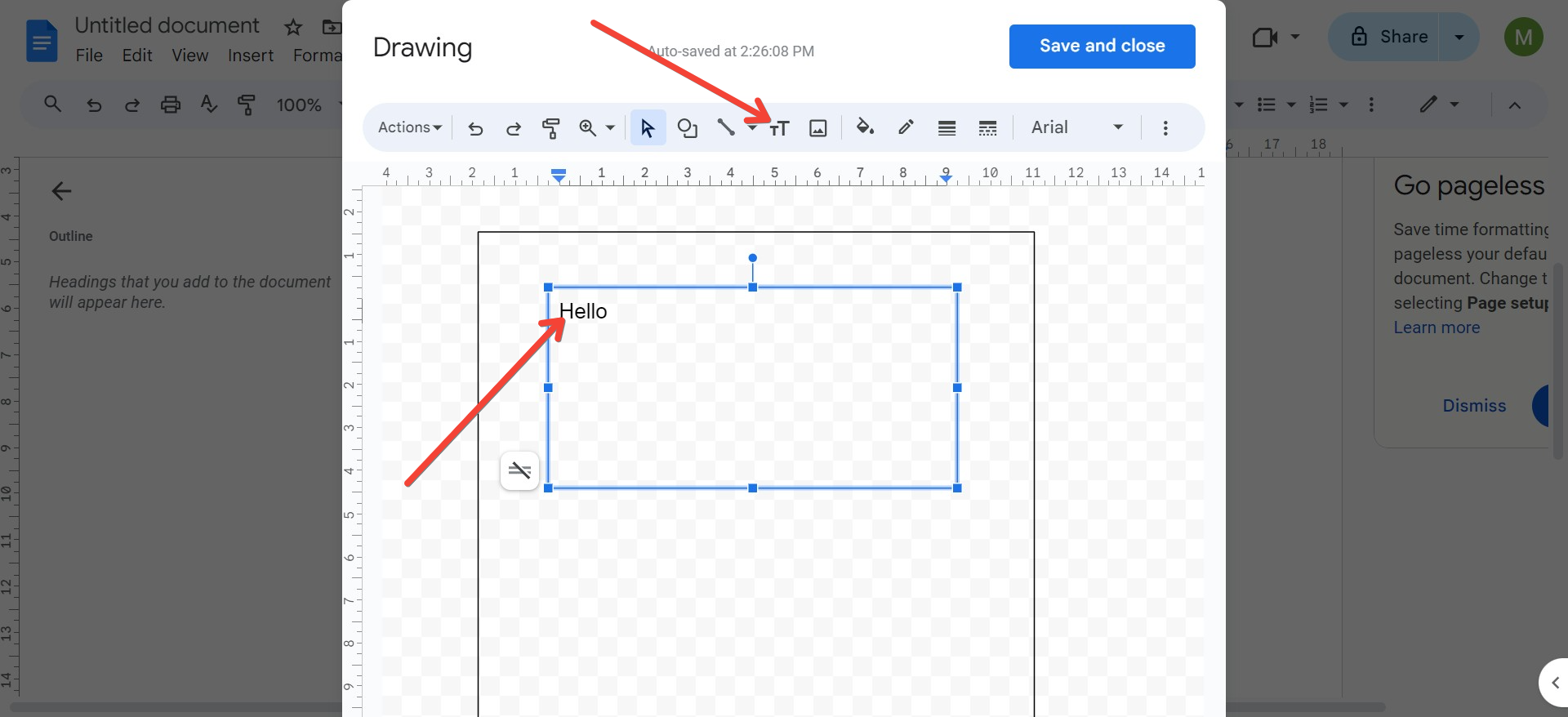Click the text box's right-middle resize handle
The height and width of the screenshot is (717, 1568).
pyautogui.click(x=957, y=388)
